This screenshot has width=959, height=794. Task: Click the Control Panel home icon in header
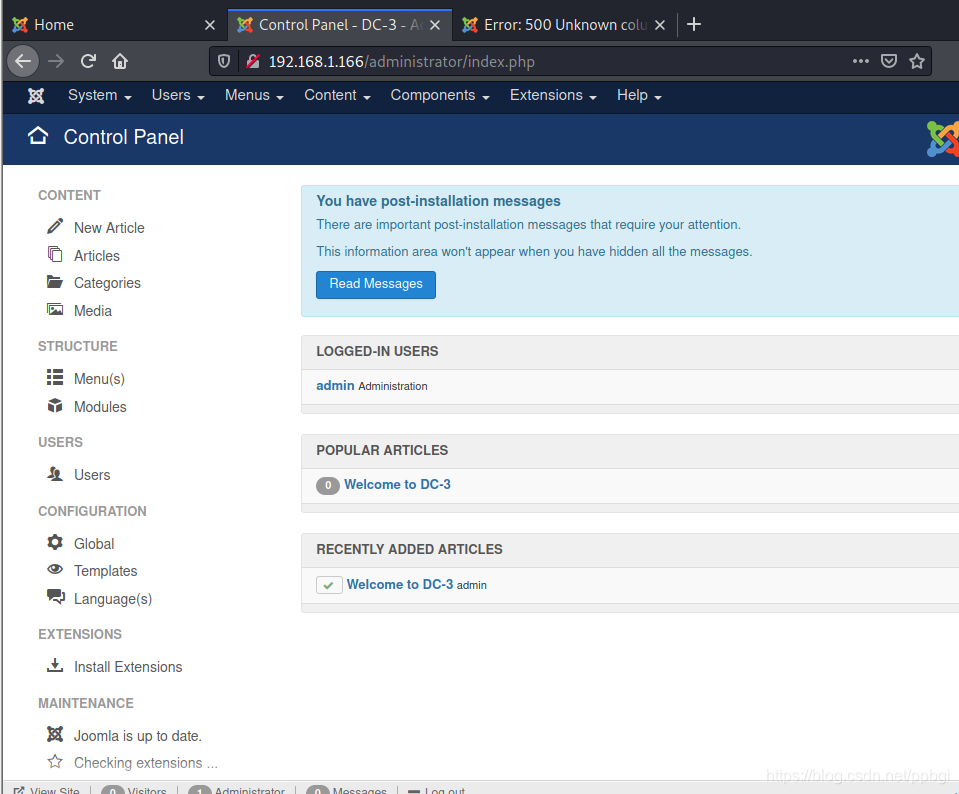pos(38,136)
